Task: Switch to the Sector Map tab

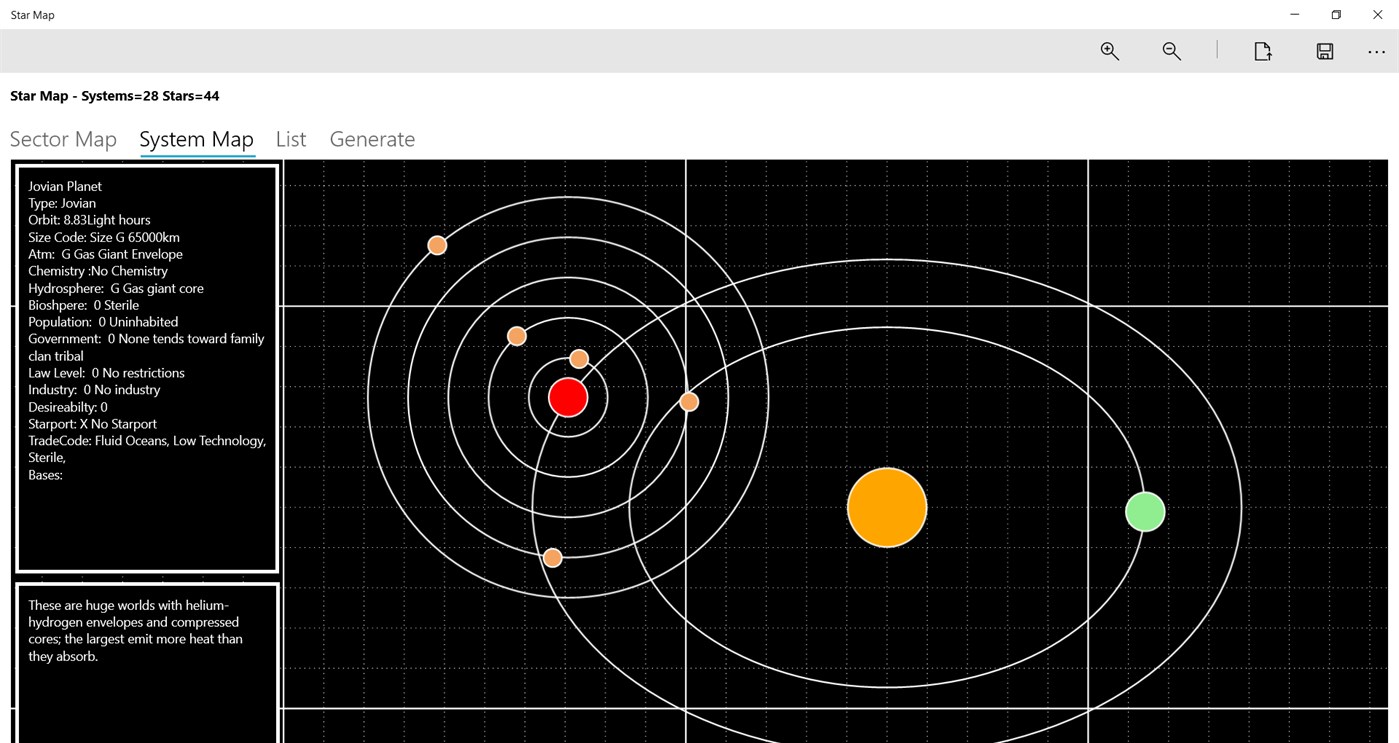Action: (62, 139)
